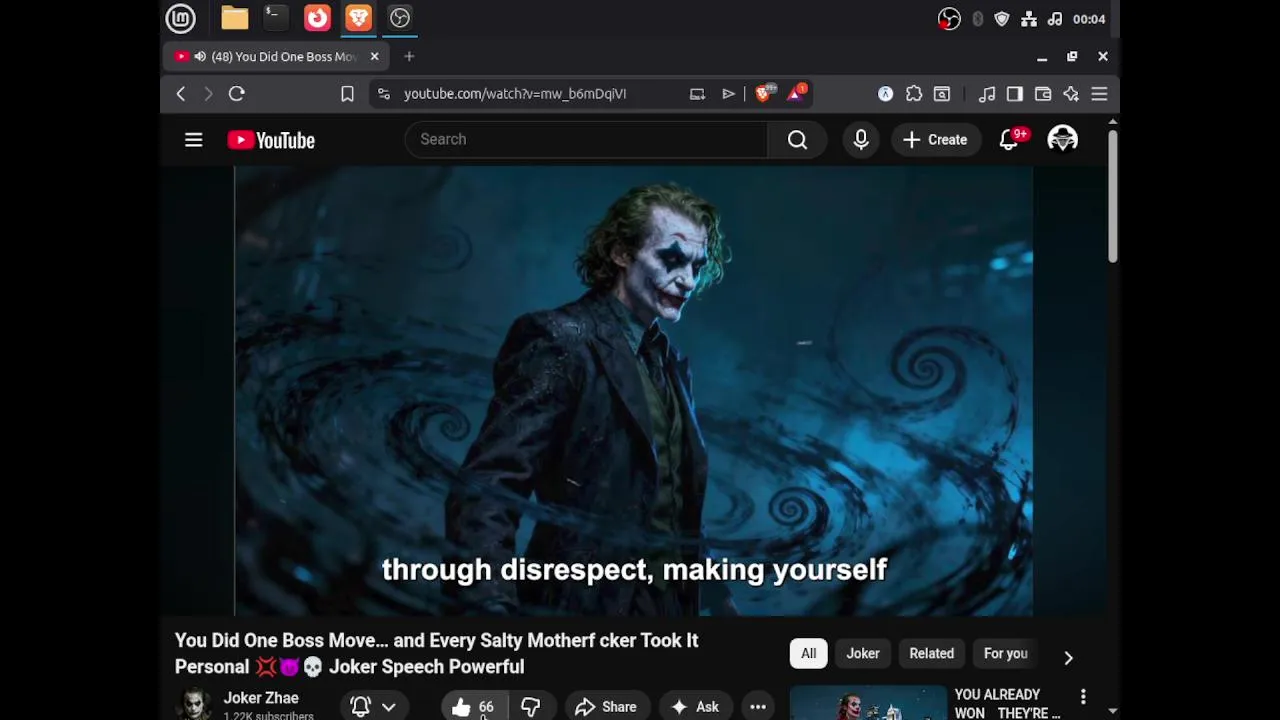Select the Related filter chip
Screen dimensions: 1280x720
(931, 654)
